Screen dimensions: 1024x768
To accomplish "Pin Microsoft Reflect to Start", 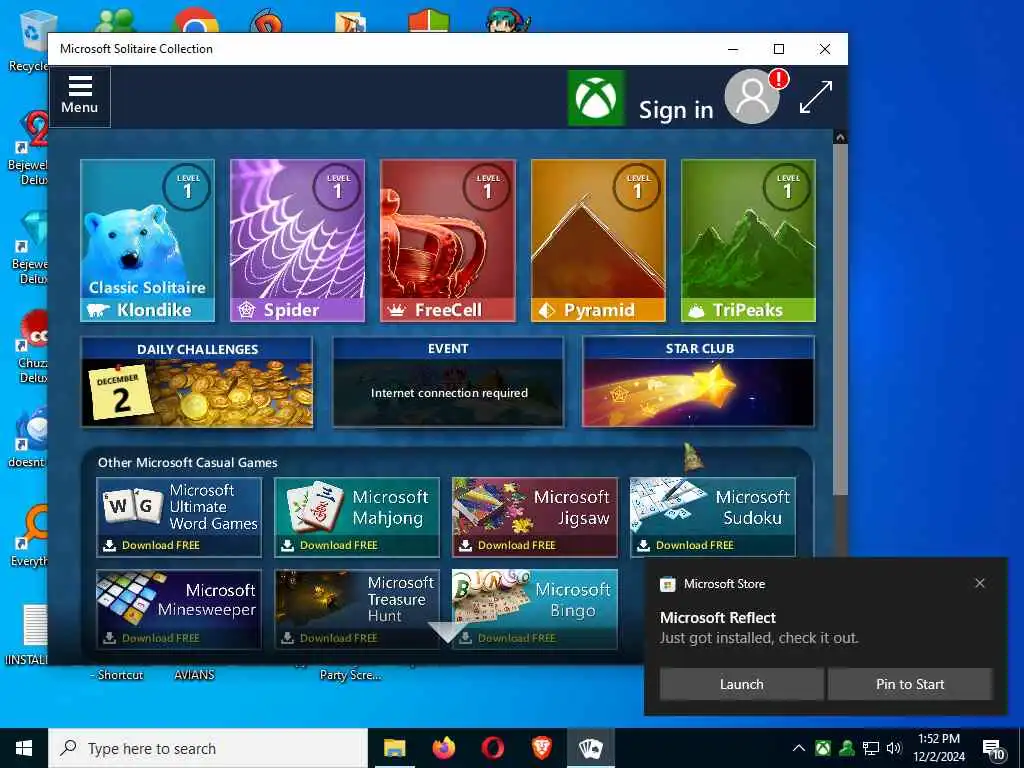I will (x=910, y=684).
